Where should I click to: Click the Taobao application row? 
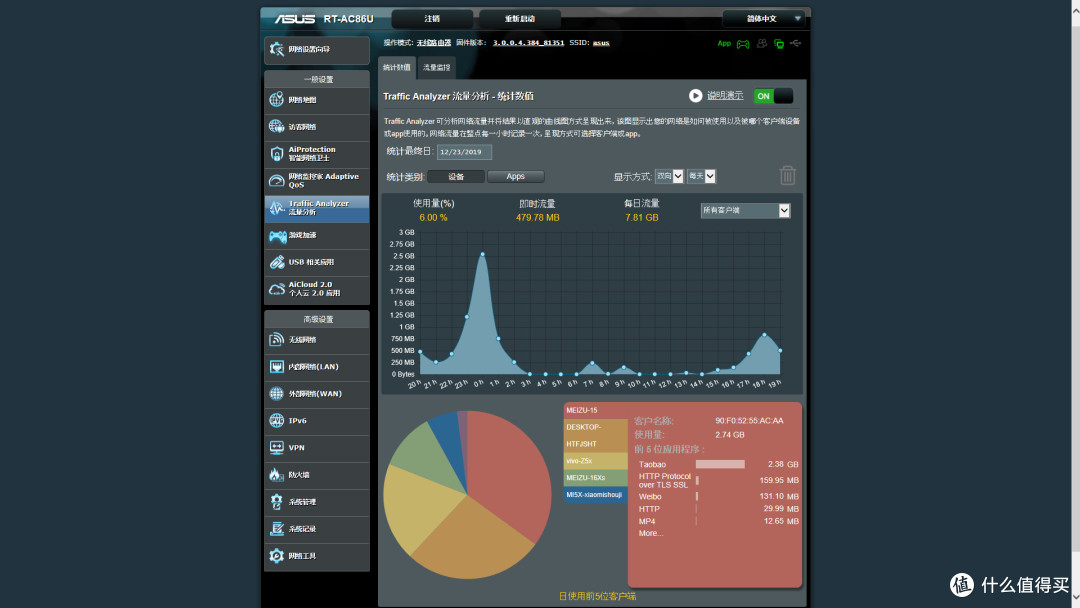click(x=718, y=465)
